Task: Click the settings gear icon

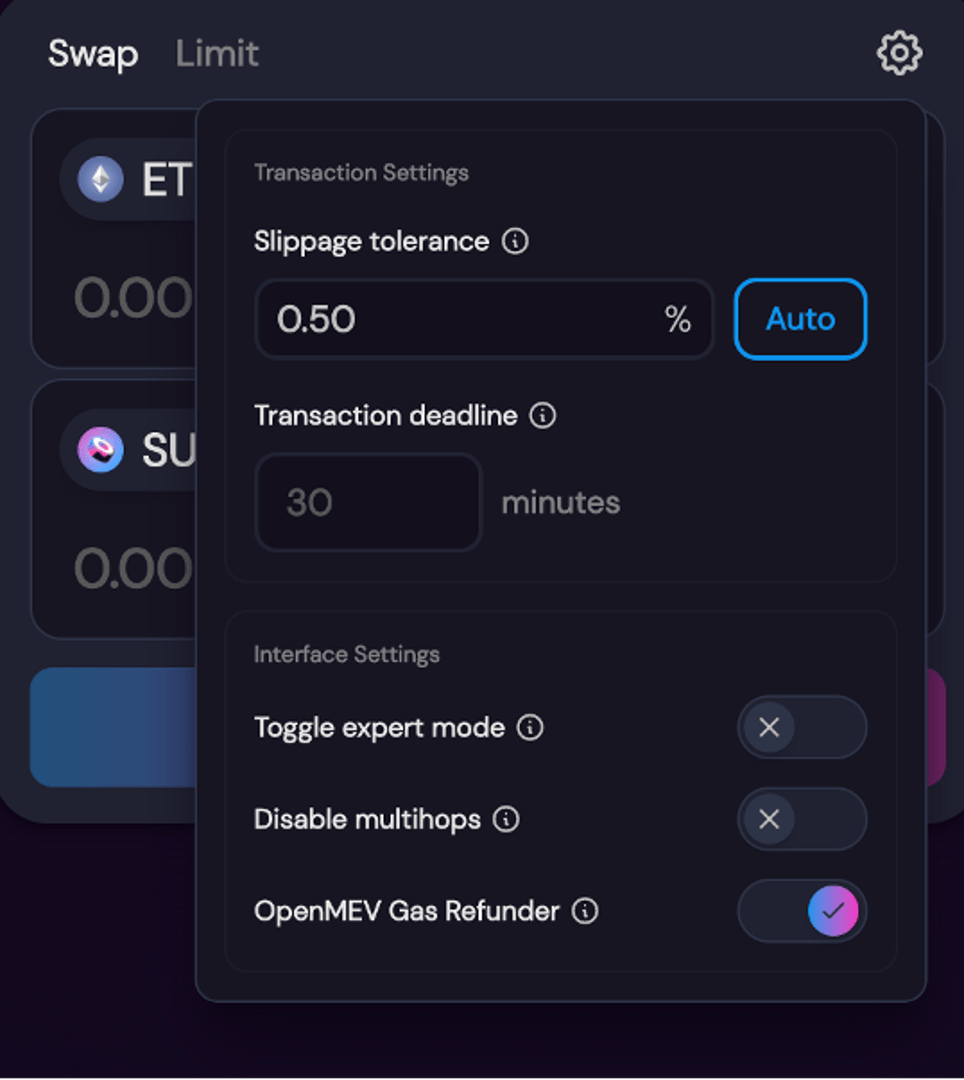Action: click(x=899, y=53)
